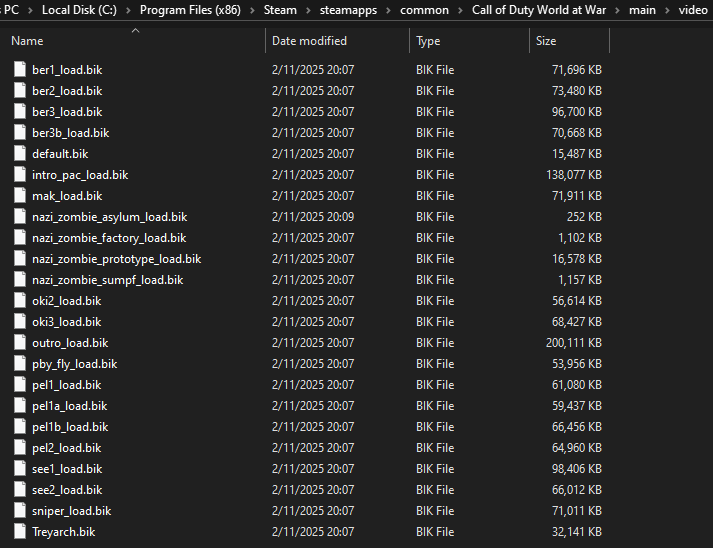The height and width of the screenshot is (548, 713).
Task: Click the 200,111 KB size cell
Action: pos(574,343)
